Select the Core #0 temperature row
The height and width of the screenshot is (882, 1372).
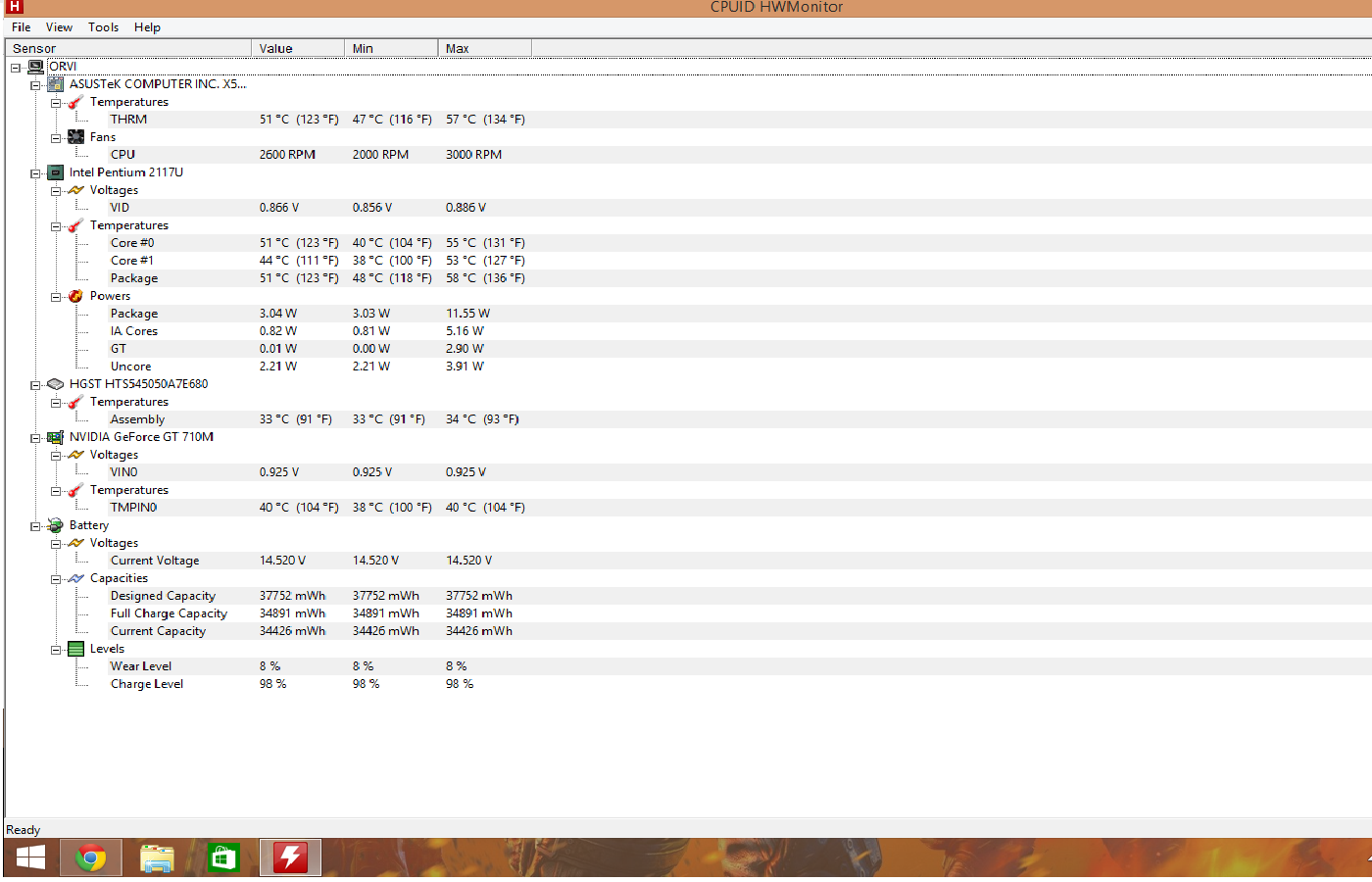coord(132,243)
